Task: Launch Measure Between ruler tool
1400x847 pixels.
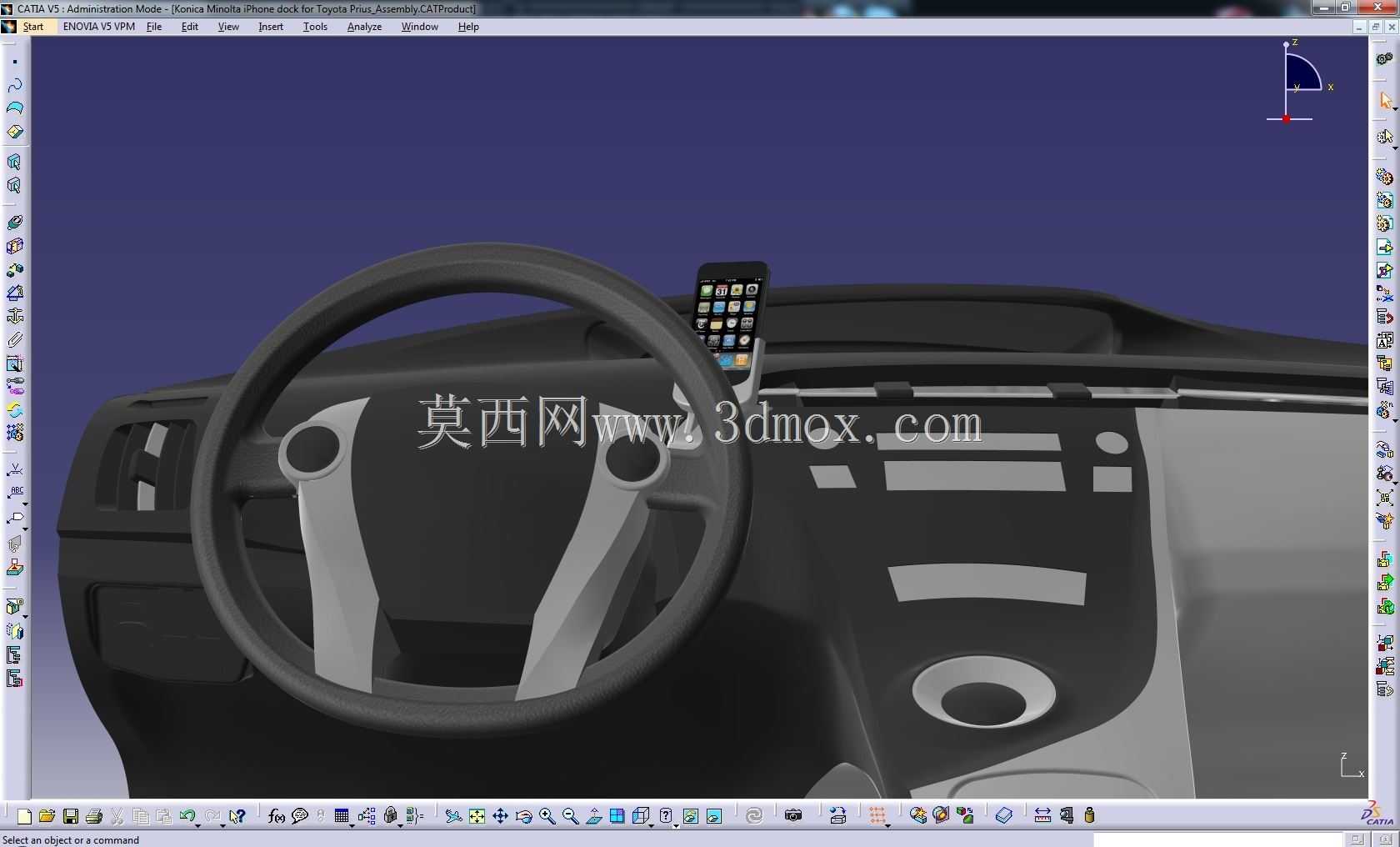Action: click(x=1042, y=816)
